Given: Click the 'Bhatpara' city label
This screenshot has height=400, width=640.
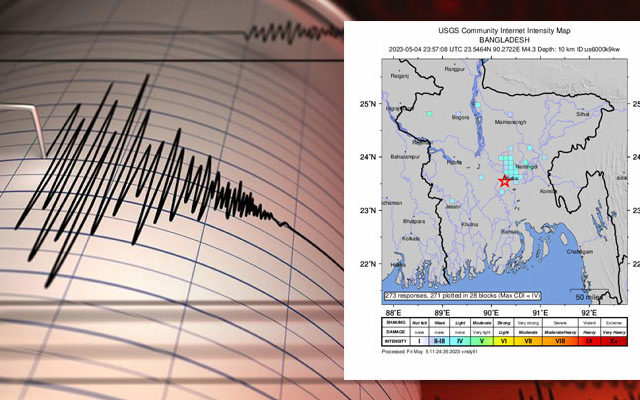Looking at the screenshot, I should pos(414,222).
